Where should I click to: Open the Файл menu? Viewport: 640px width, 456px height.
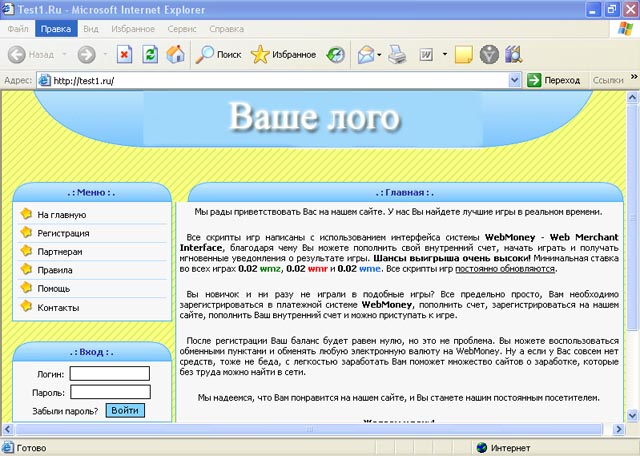coord(18,29)
